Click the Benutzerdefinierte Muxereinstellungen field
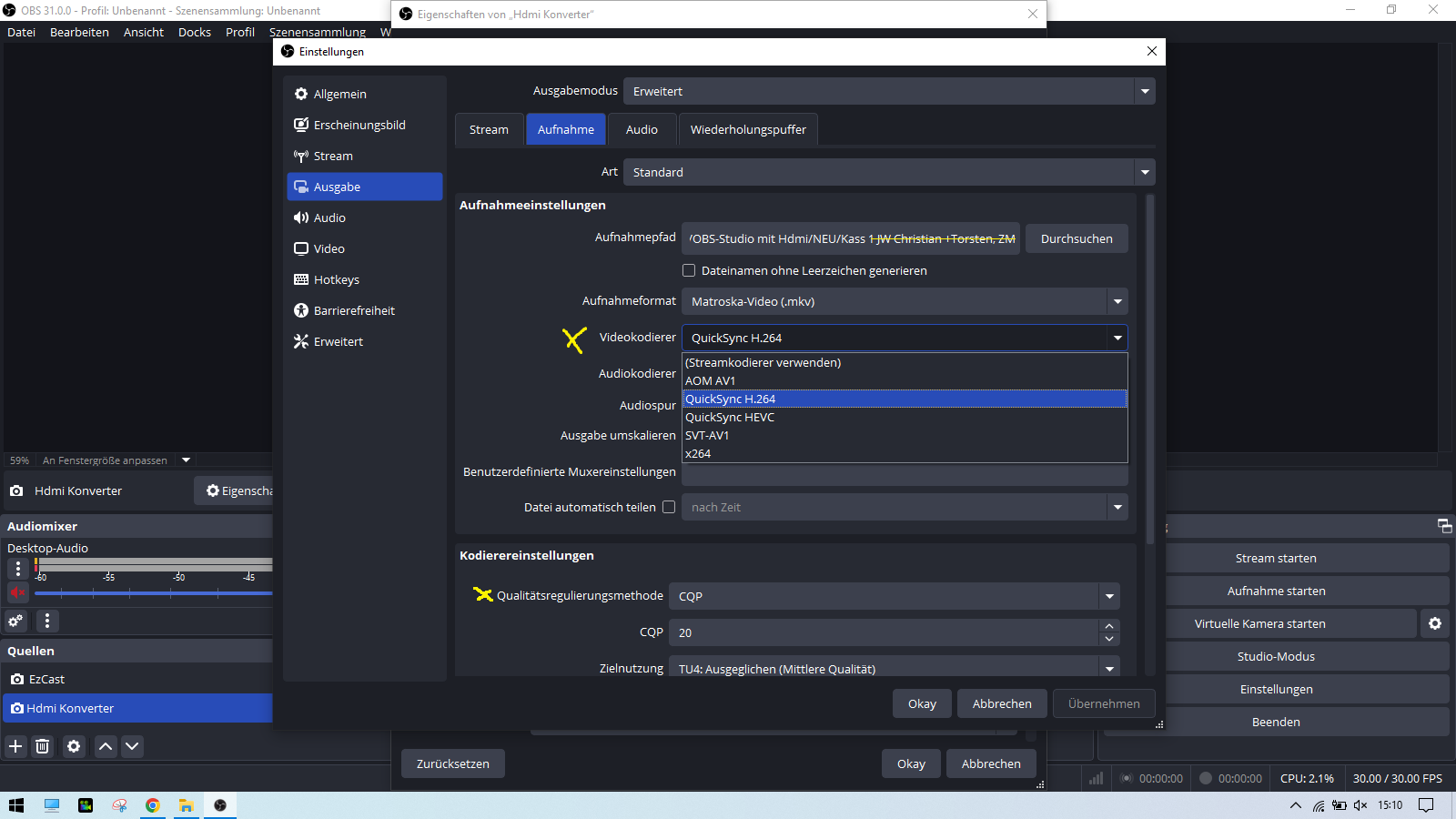Screen dimensions: 1456x819 point(905,472)
